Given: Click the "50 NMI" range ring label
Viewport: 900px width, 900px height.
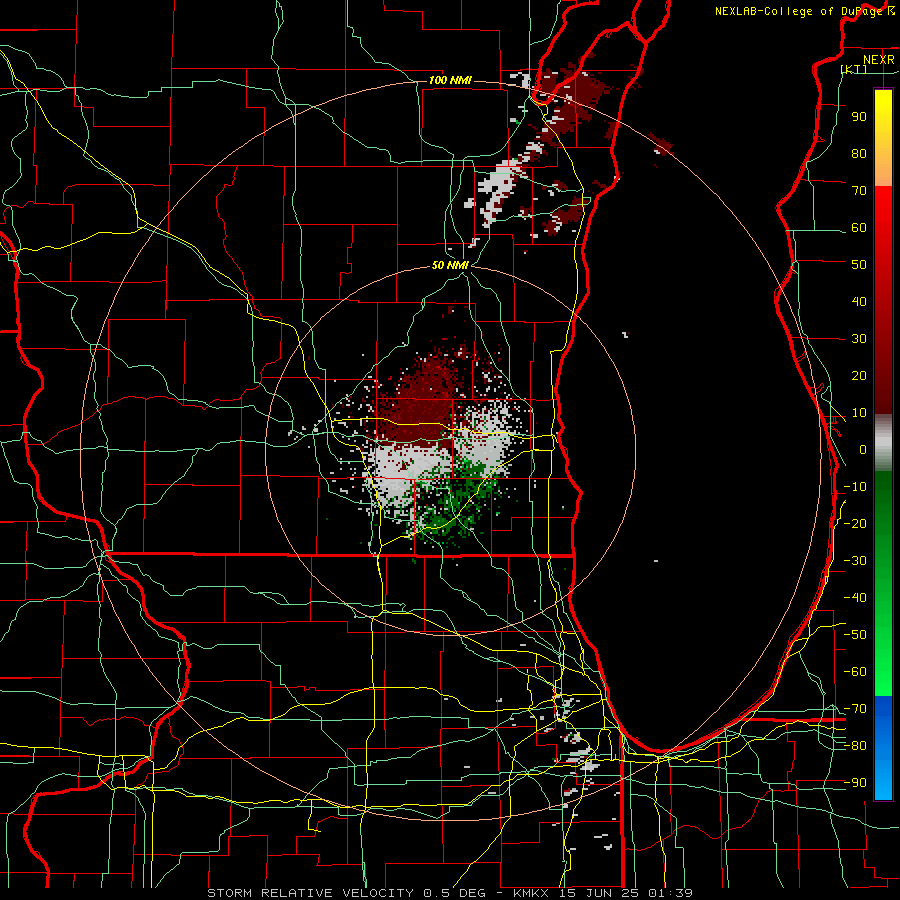Looking at the screenshot, I should (450, 266).
